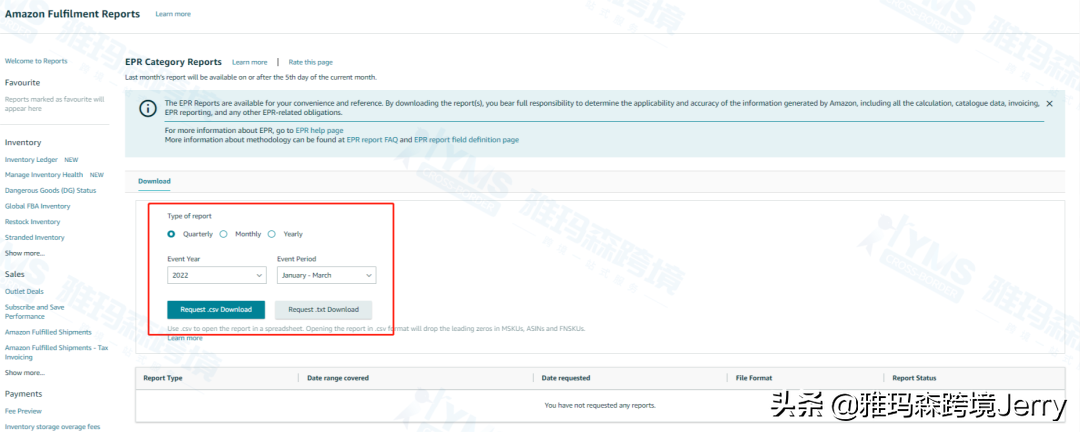
Task: Click the Date requested column header
Action: point(566,378)
